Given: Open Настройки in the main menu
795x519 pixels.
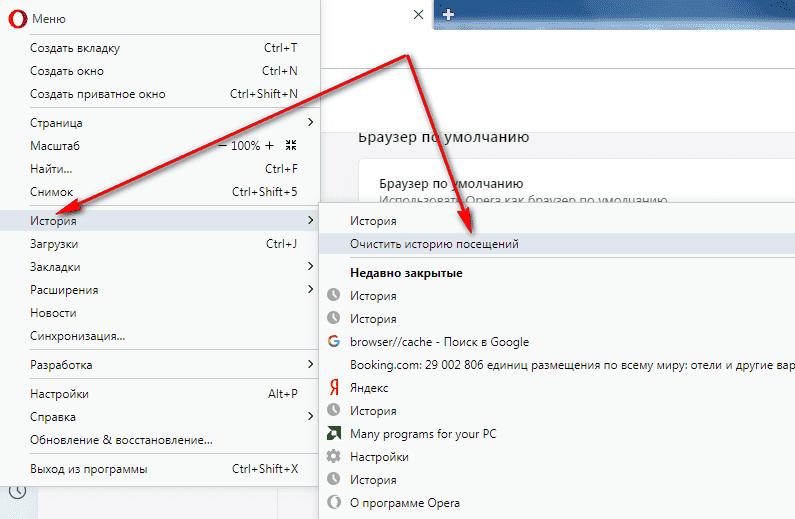Looking at the screenshot, I should [x=159, y=394].
